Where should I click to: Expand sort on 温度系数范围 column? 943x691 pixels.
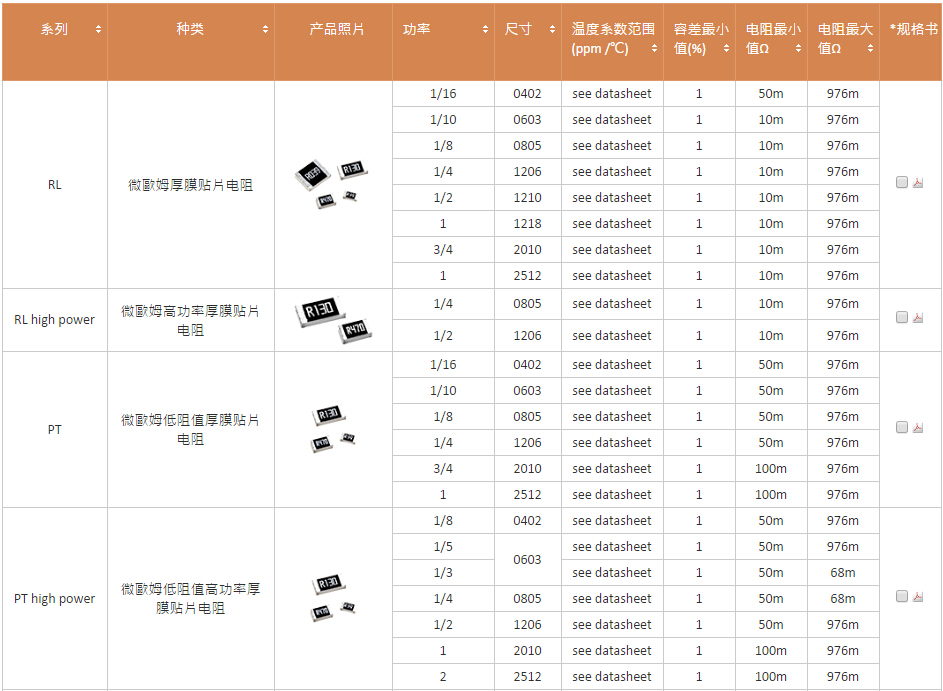(654, 48)
